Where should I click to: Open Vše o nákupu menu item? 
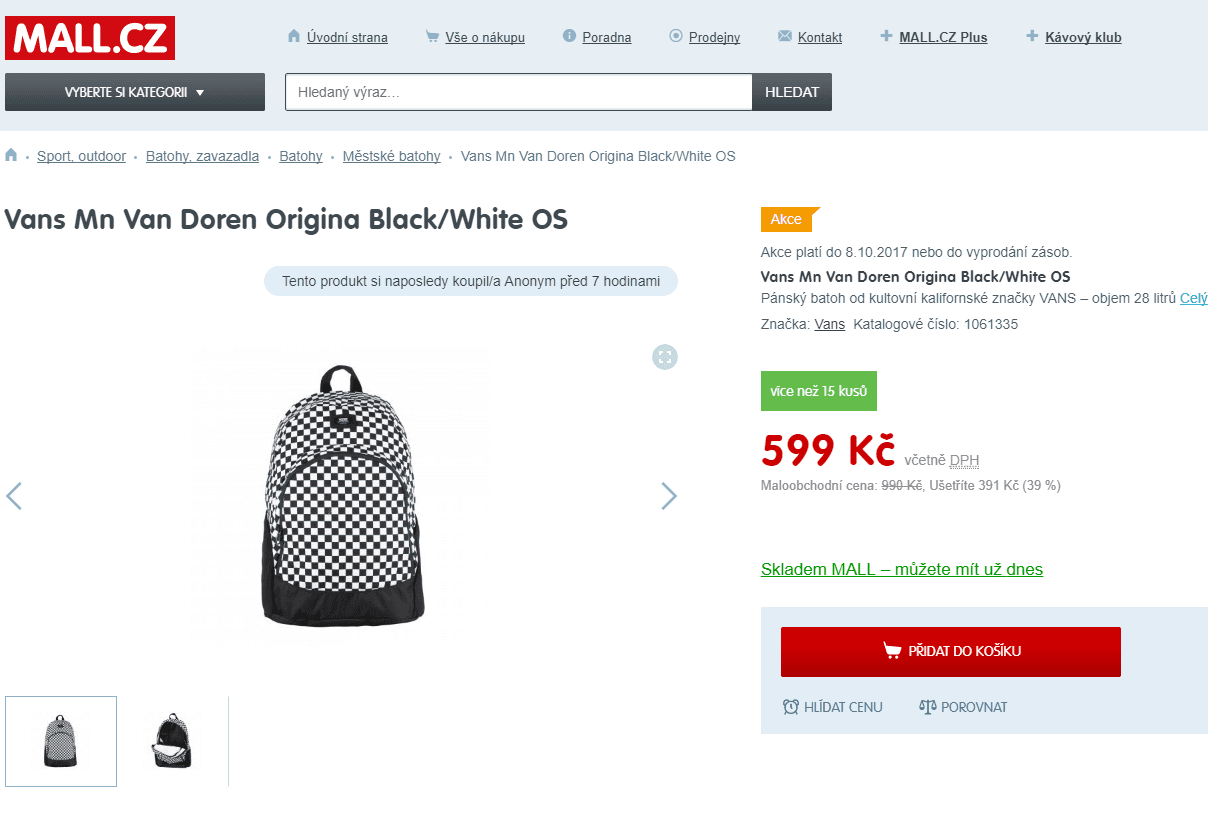(484, 37)
